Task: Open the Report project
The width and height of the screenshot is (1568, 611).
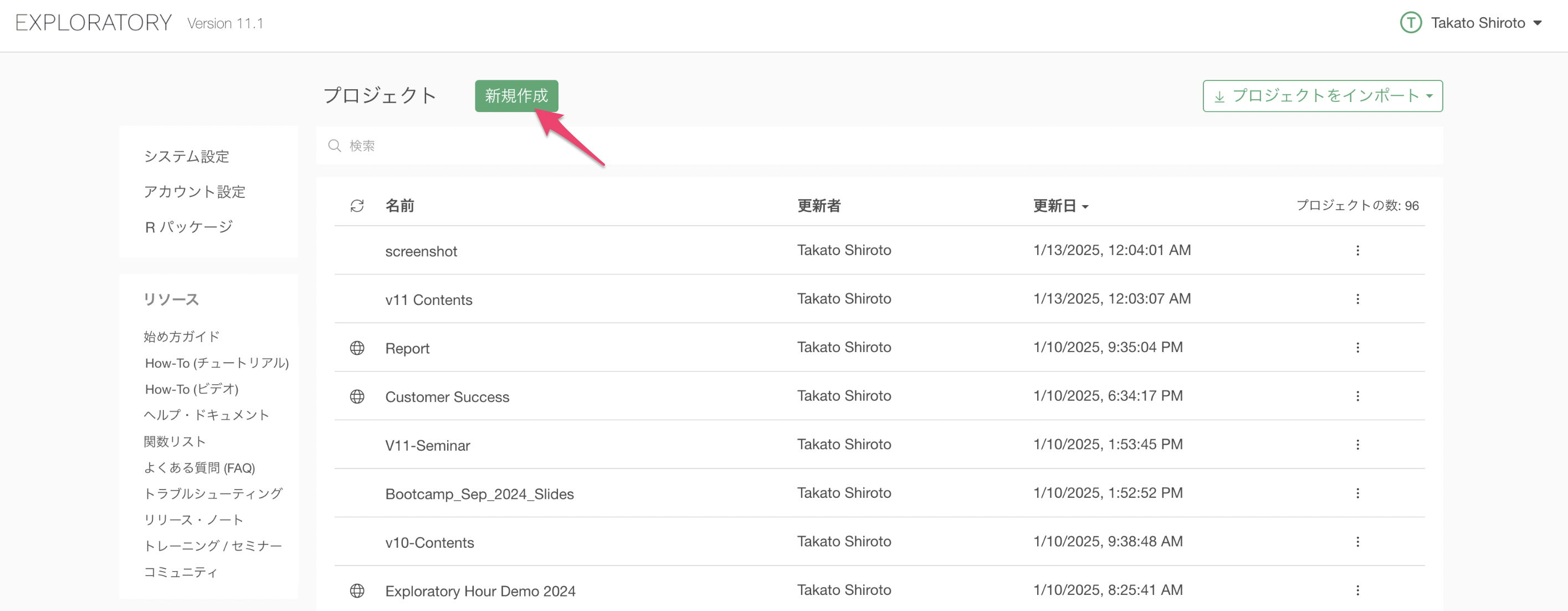Action: point(407,348)
